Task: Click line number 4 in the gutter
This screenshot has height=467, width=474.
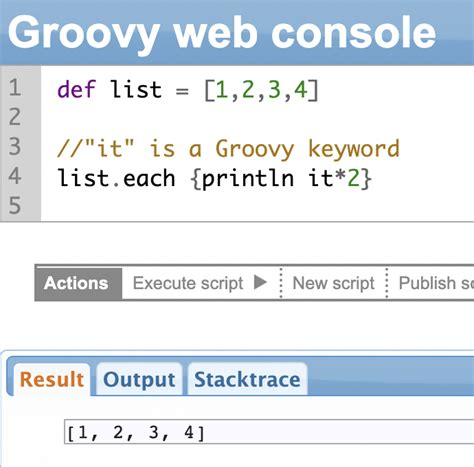Action: coord(15,176)
